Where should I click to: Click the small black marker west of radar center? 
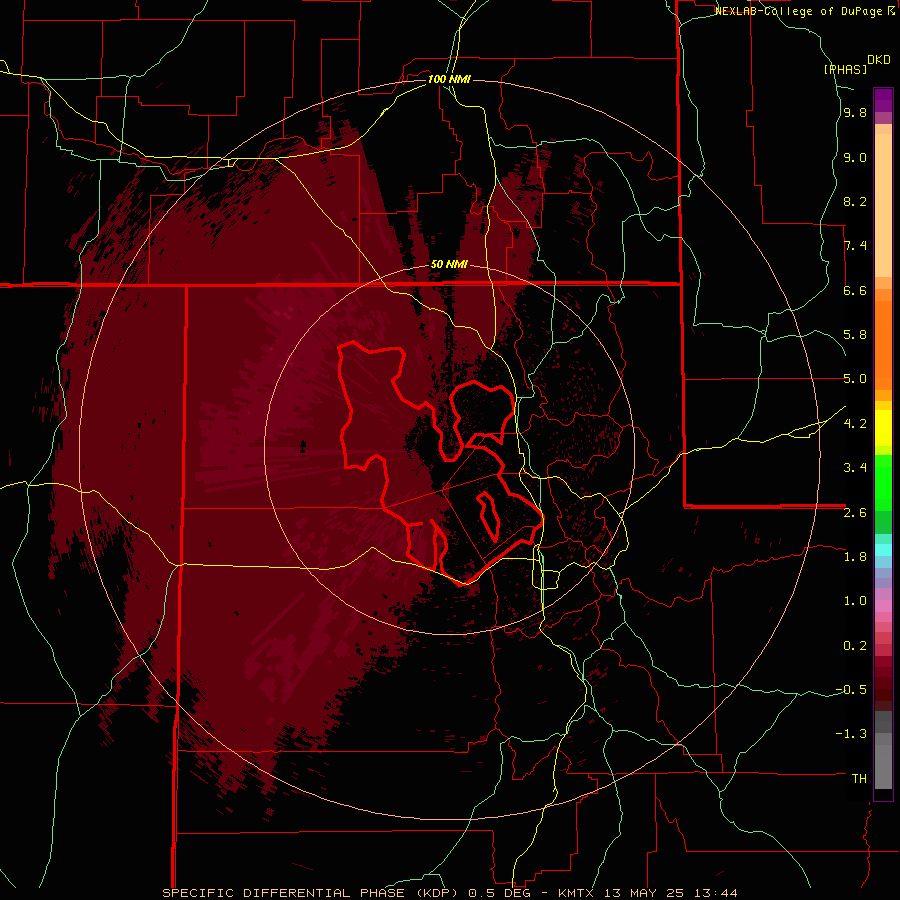[303, 446]
